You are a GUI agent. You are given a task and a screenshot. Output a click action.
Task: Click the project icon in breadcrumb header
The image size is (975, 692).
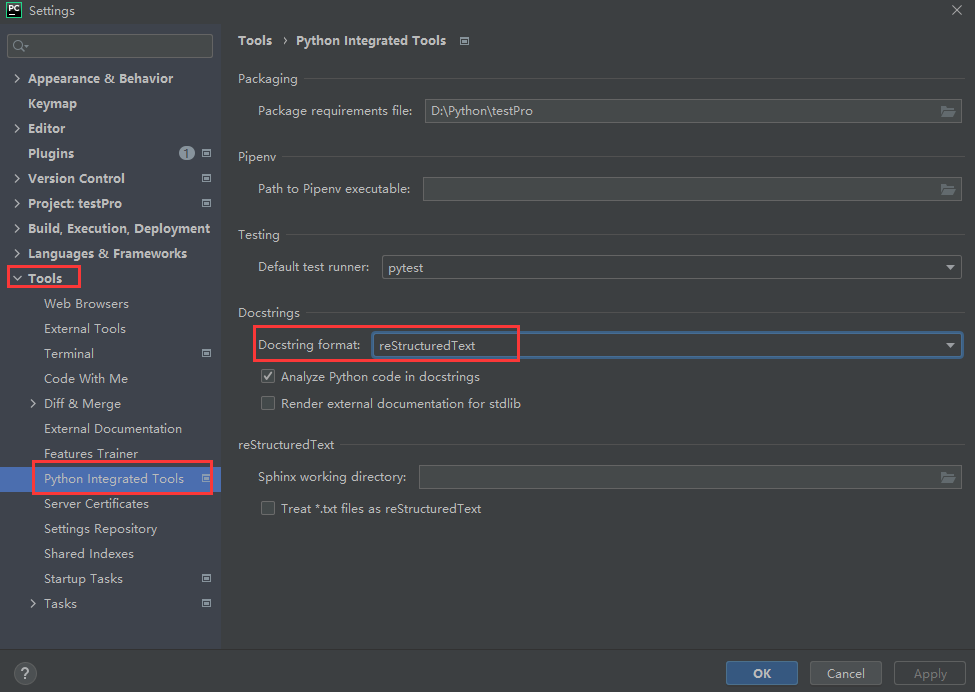pos(464,41)
